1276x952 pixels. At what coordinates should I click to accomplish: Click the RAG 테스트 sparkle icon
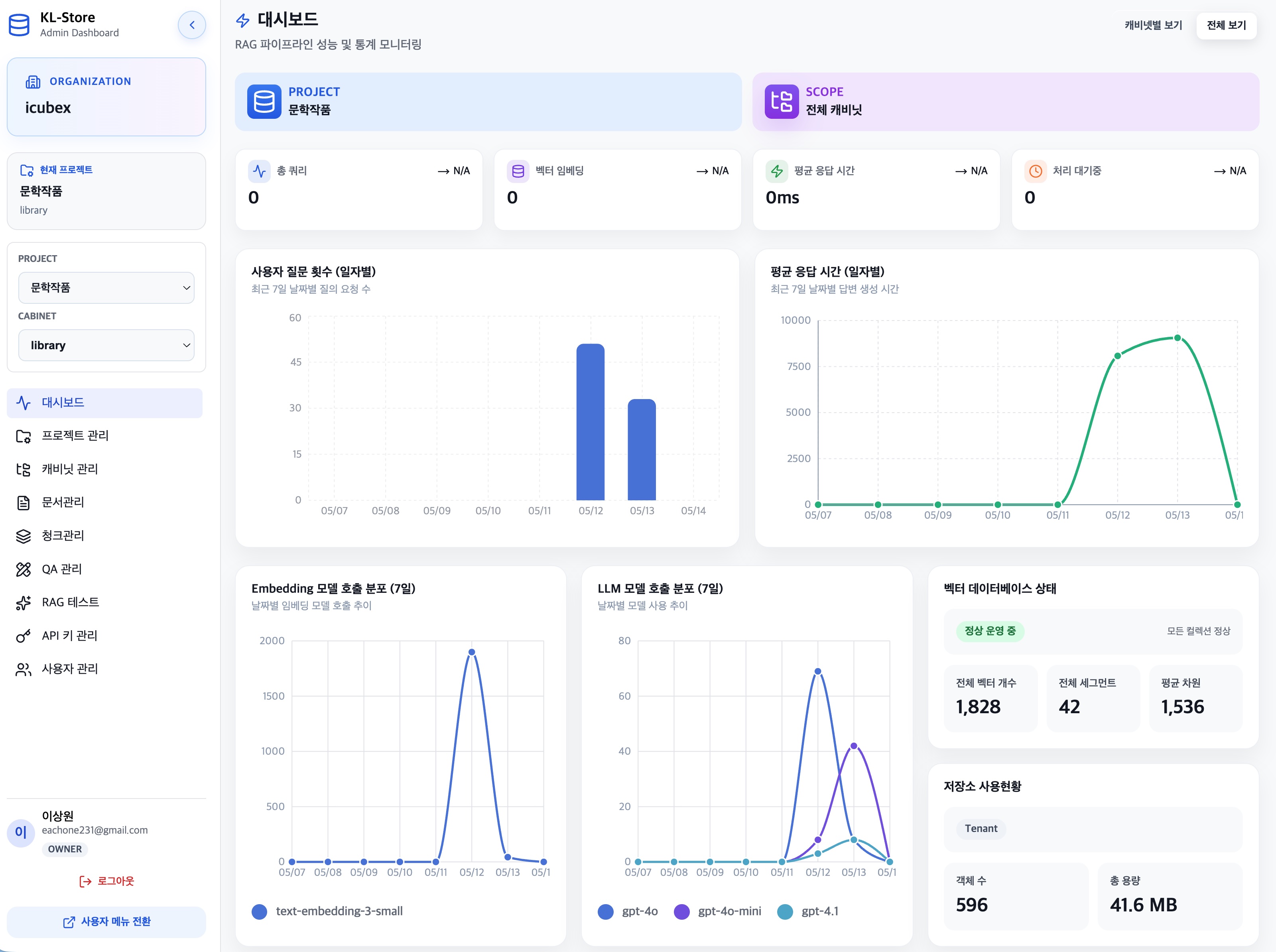24,603
